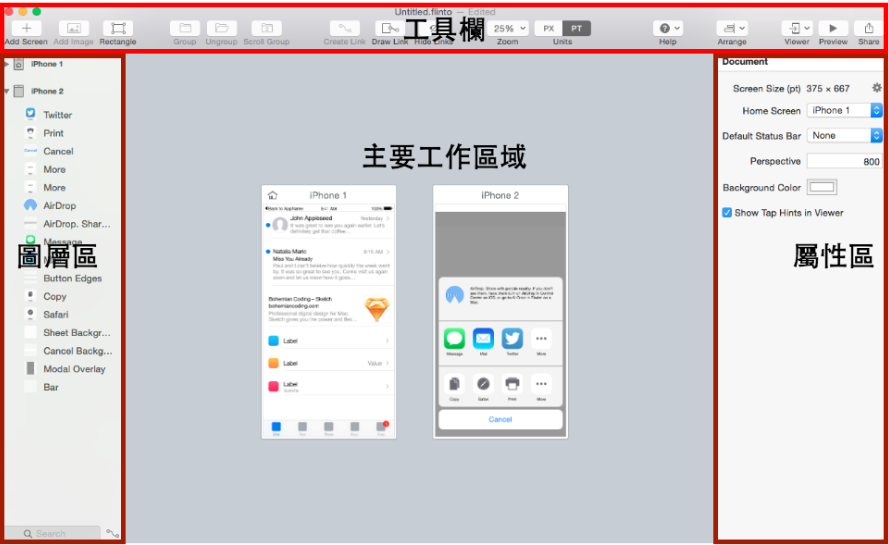Click the link icon beside Search
The image size is (888, 545).
tap(112, 534)
